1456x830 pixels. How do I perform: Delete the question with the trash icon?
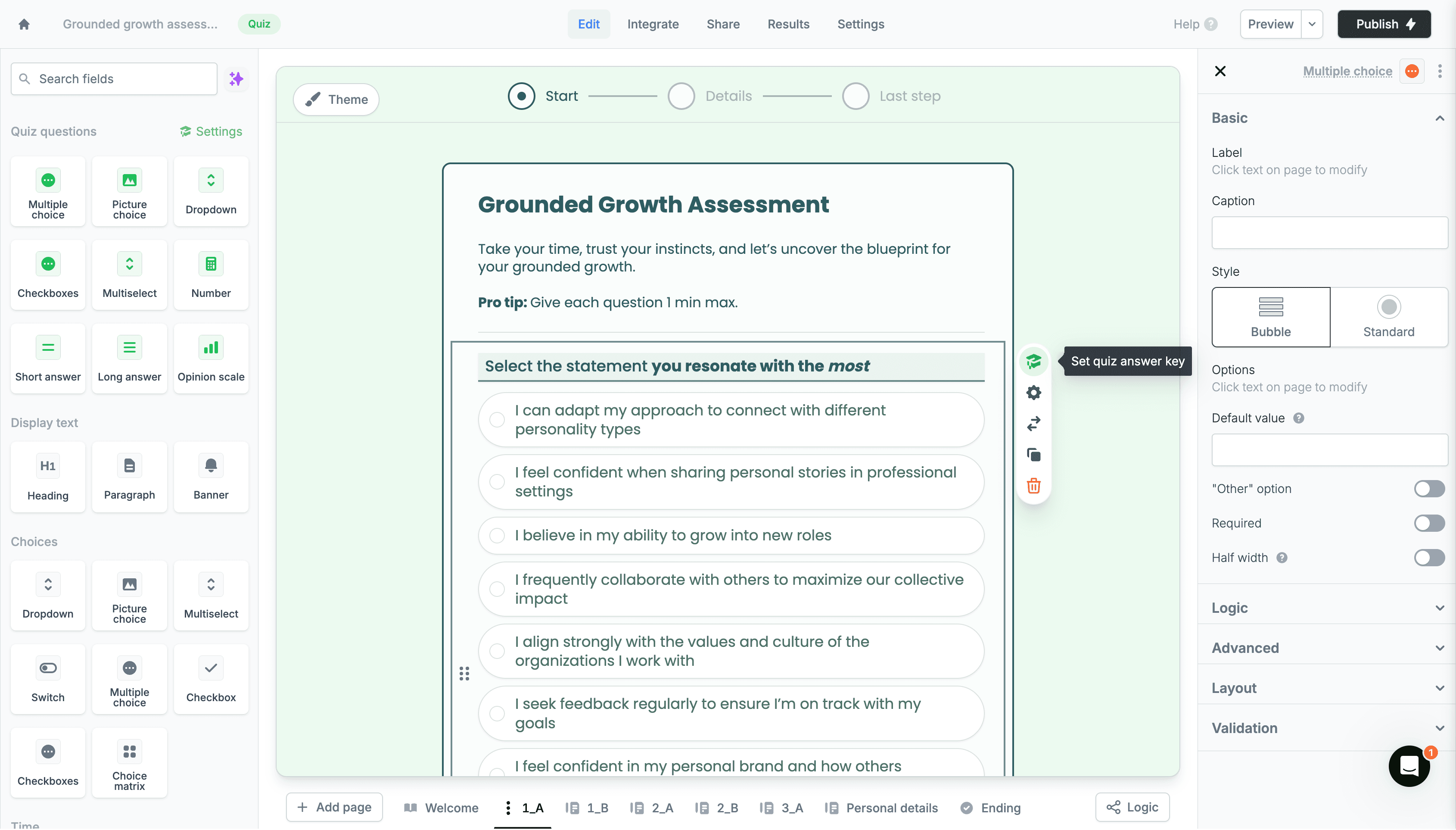tap(1033, 486)
